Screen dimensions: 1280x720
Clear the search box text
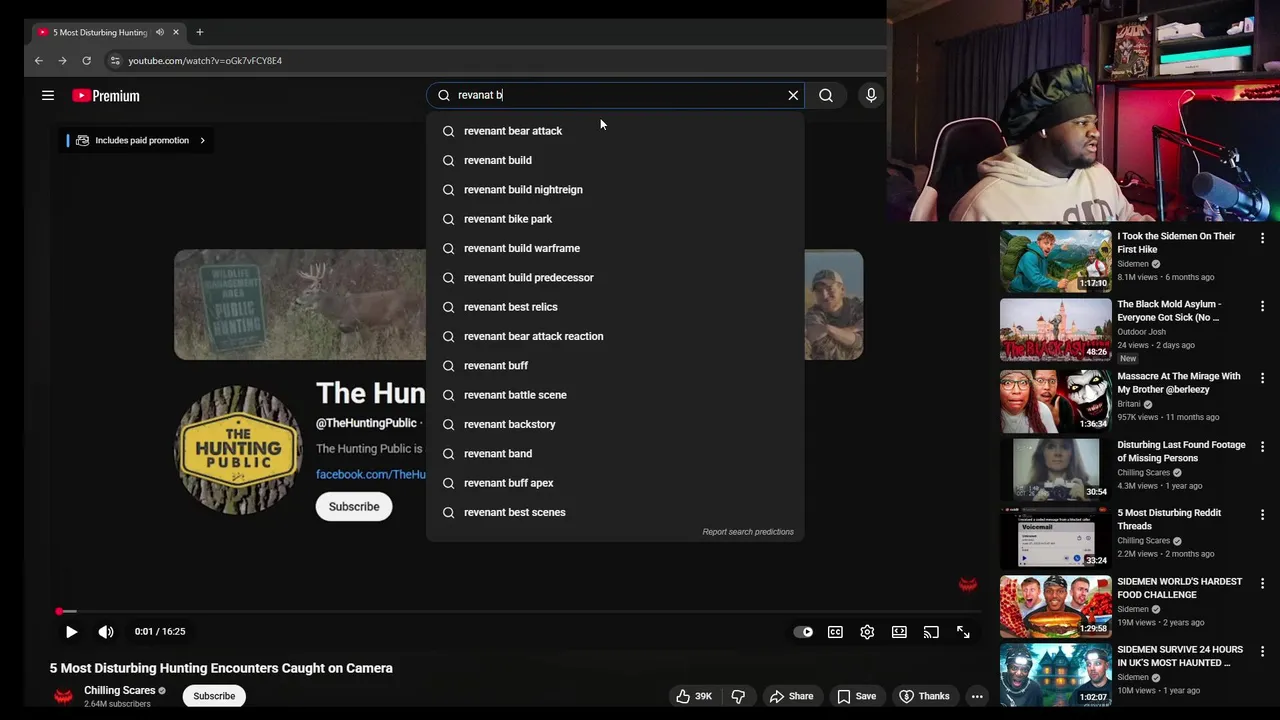[793, 95]
